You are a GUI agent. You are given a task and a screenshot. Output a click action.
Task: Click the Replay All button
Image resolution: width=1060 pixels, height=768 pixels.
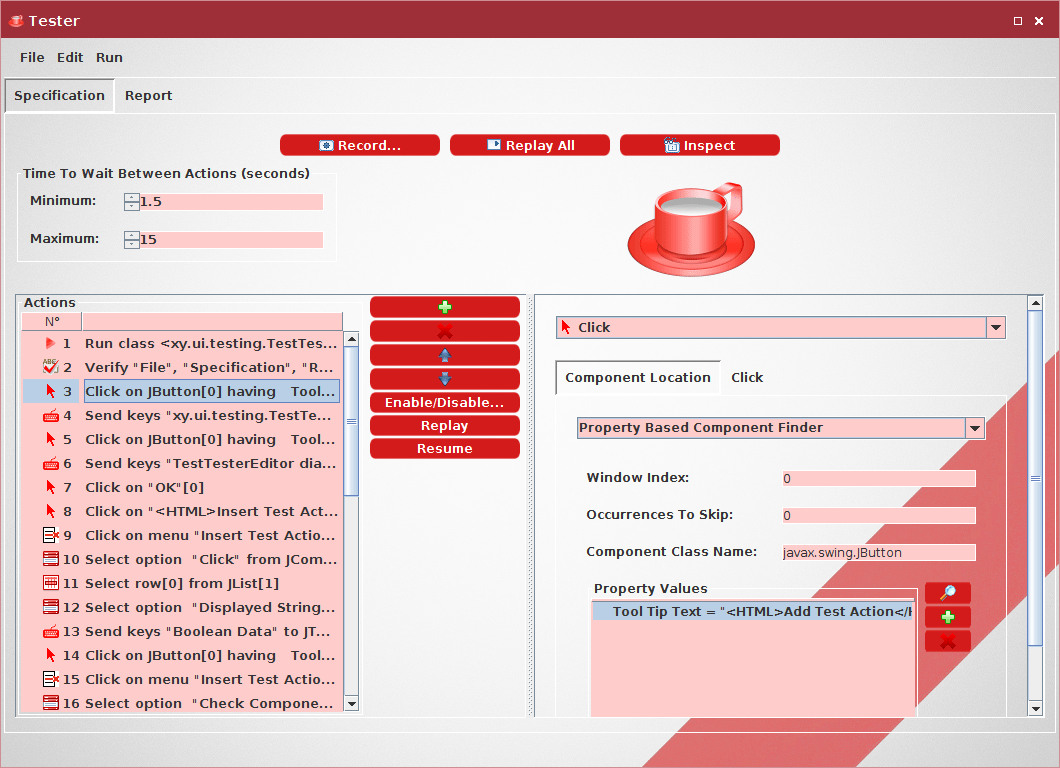(529, 144)
